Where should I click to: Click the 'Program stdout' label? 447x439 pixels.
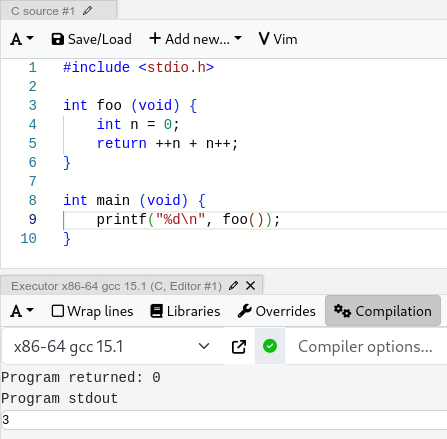point(59,398)
